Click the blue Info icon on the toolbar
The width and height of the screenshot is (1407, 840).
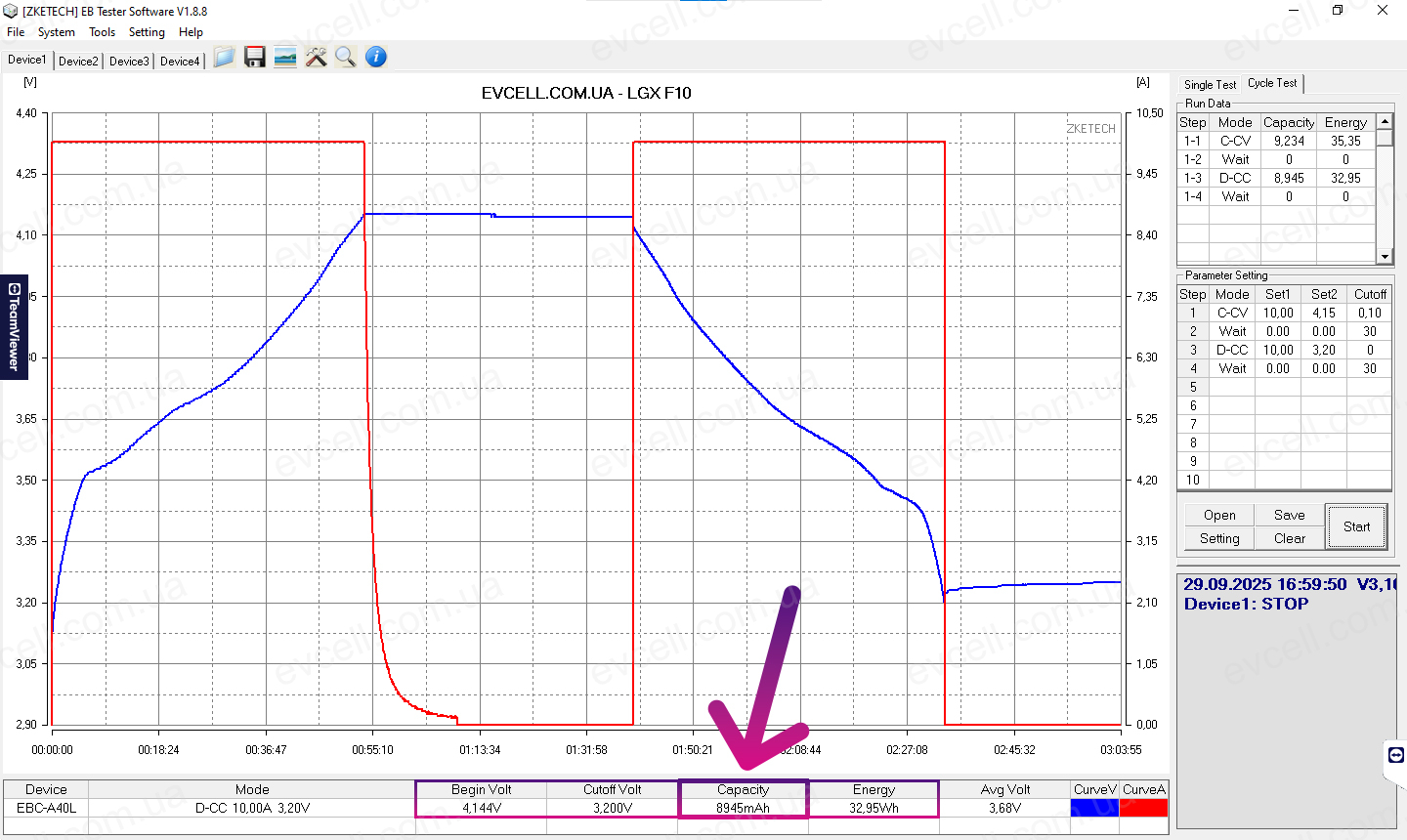click(375, 57)
